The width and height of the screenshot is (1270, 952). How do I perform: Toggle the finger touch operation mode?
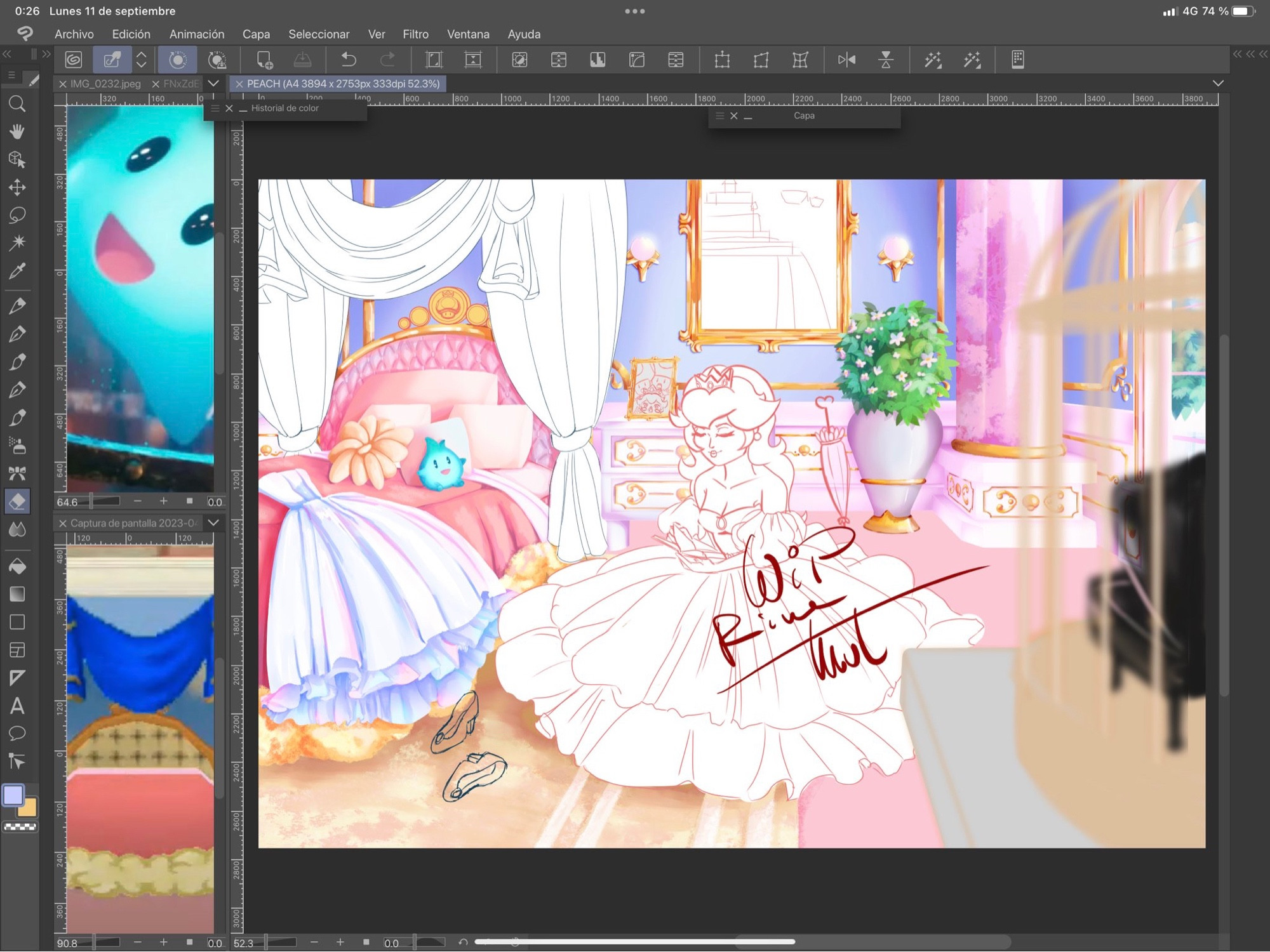click(x=112, y=60)
